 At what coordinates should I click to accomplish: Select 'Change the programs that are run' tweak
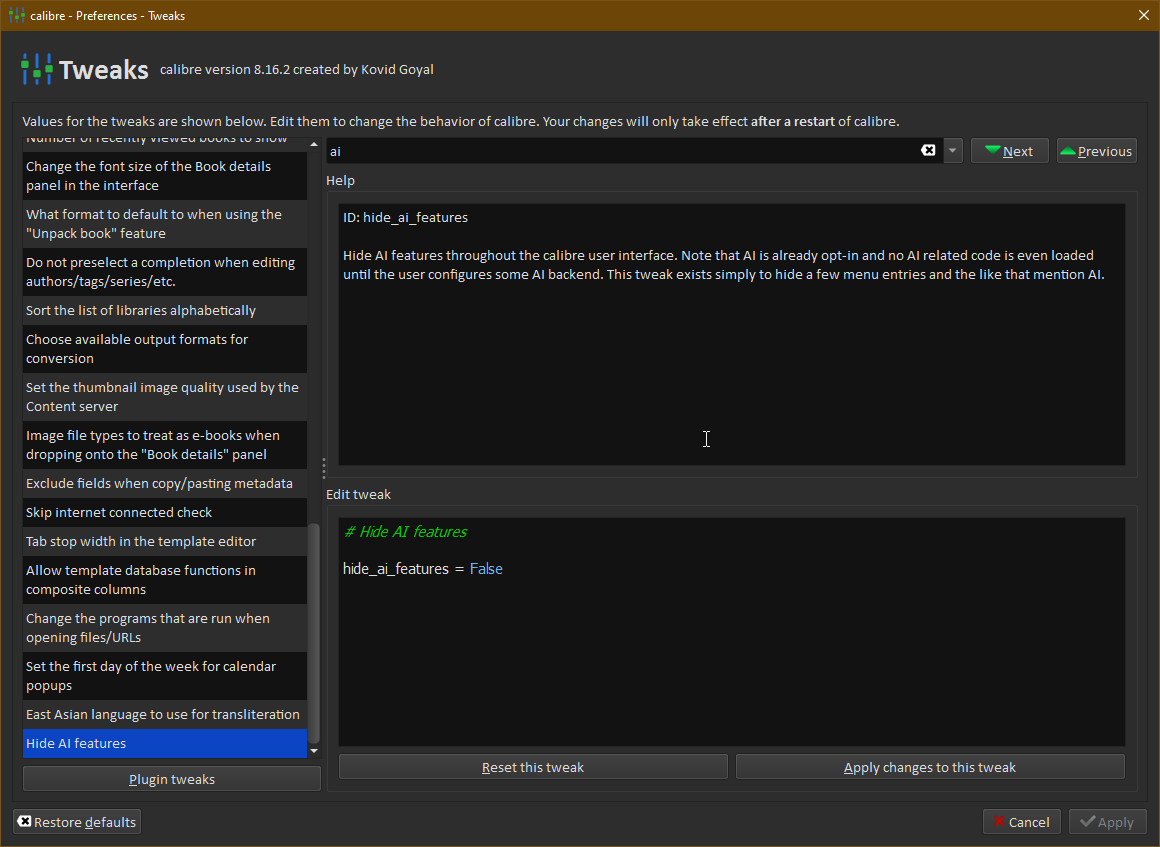point(164,628)
